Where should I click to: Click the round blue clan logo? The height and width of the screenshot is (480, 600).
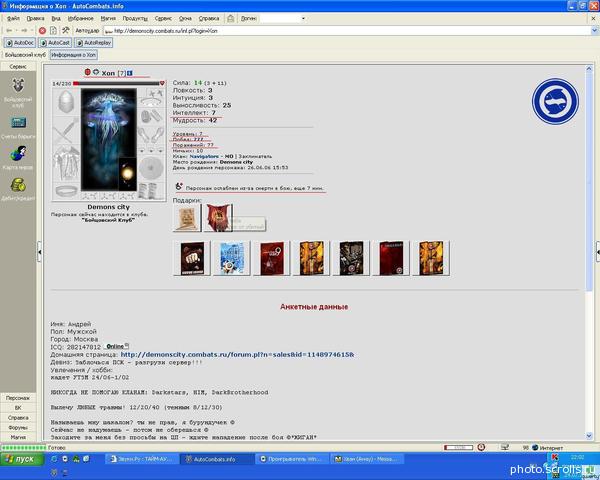[x=555, y=101]
